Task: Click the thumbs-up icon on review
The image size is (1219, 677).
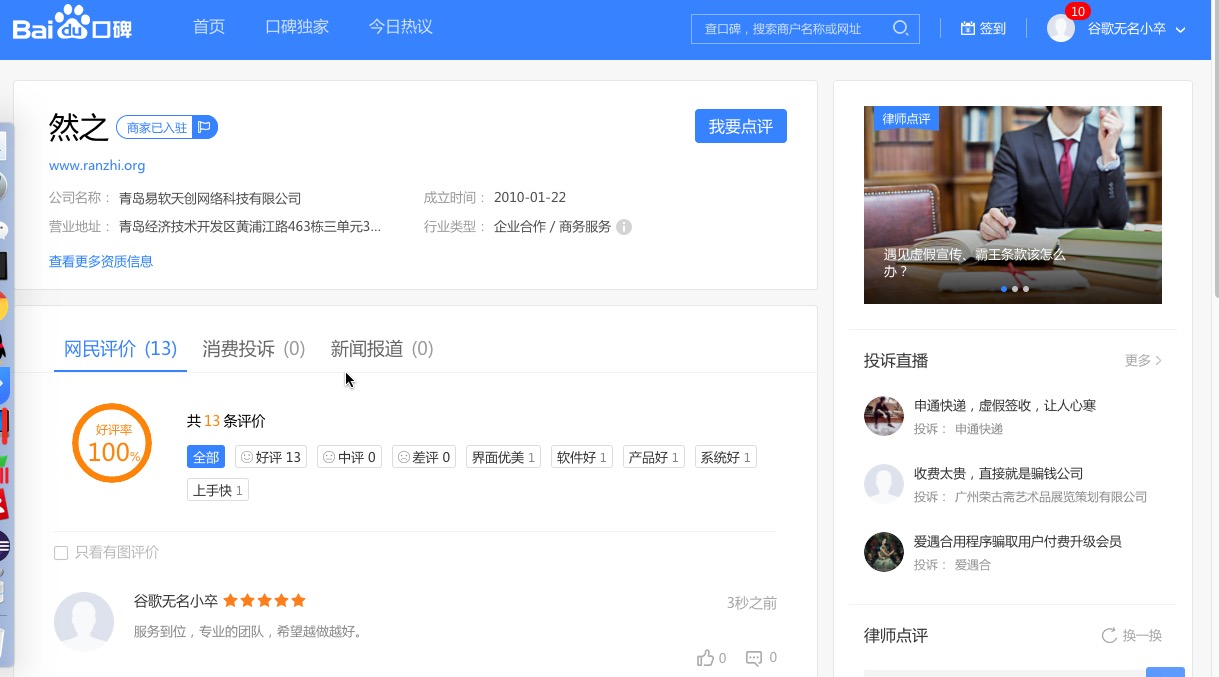Action: [706, 658]
